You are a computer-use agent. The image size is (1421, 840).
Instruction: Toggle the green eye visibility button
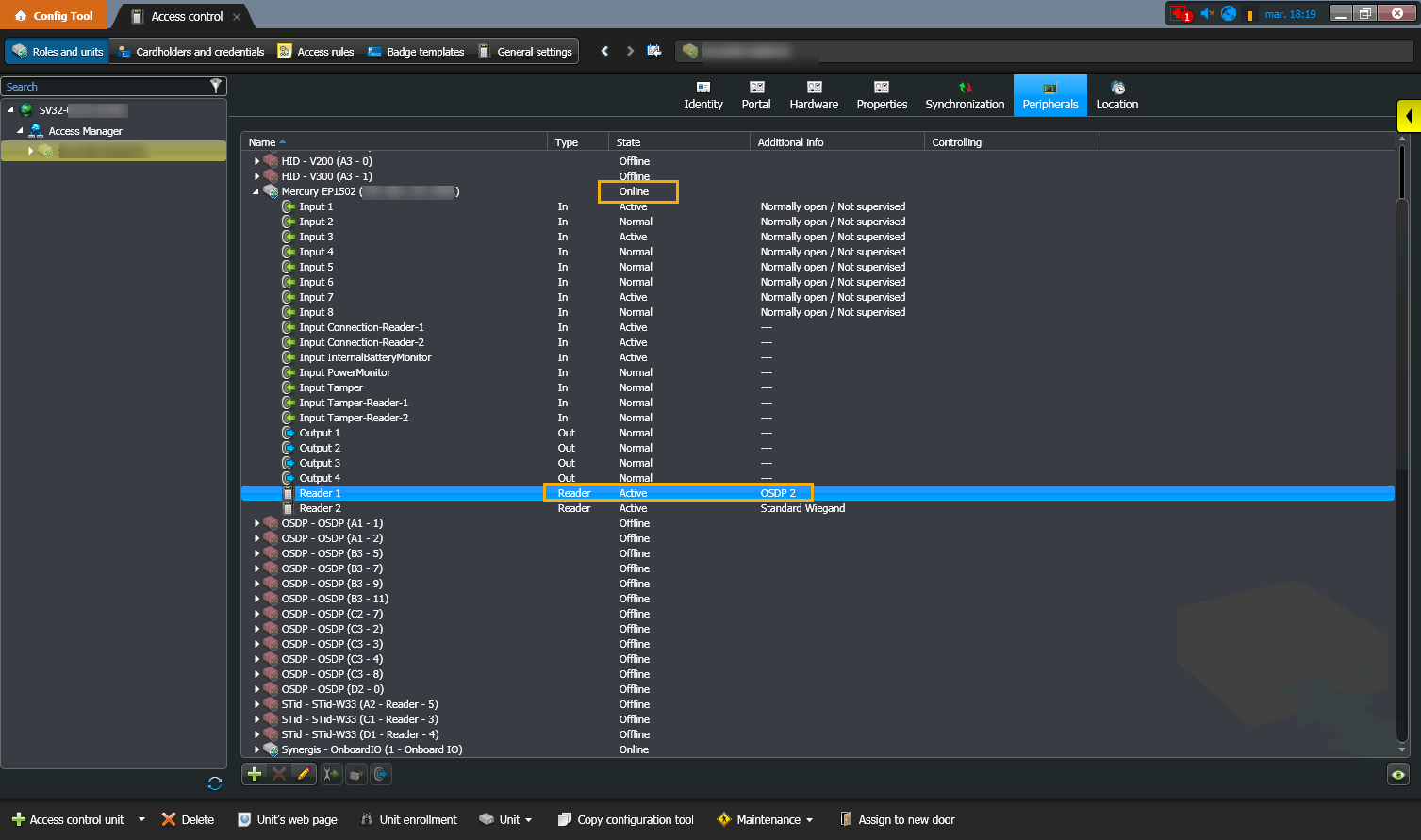coord(1398,774)
